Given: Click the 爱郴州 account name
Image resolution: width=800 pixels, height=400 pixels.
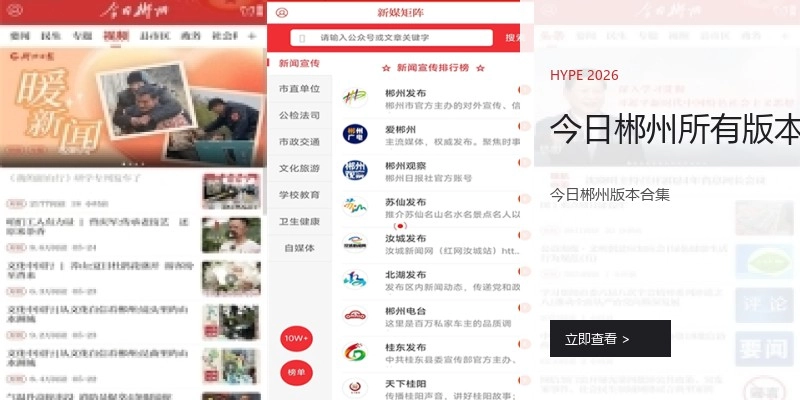Looking at the screenshot, I should point(401,130).
